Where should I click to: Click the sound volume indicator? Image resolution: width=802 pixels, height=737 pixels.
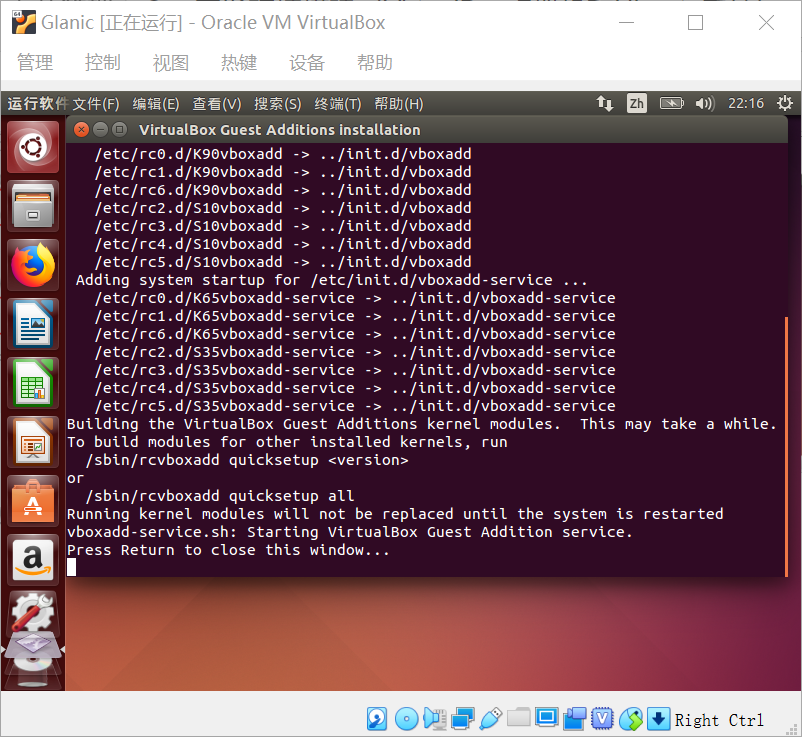[x=705, y=104]
